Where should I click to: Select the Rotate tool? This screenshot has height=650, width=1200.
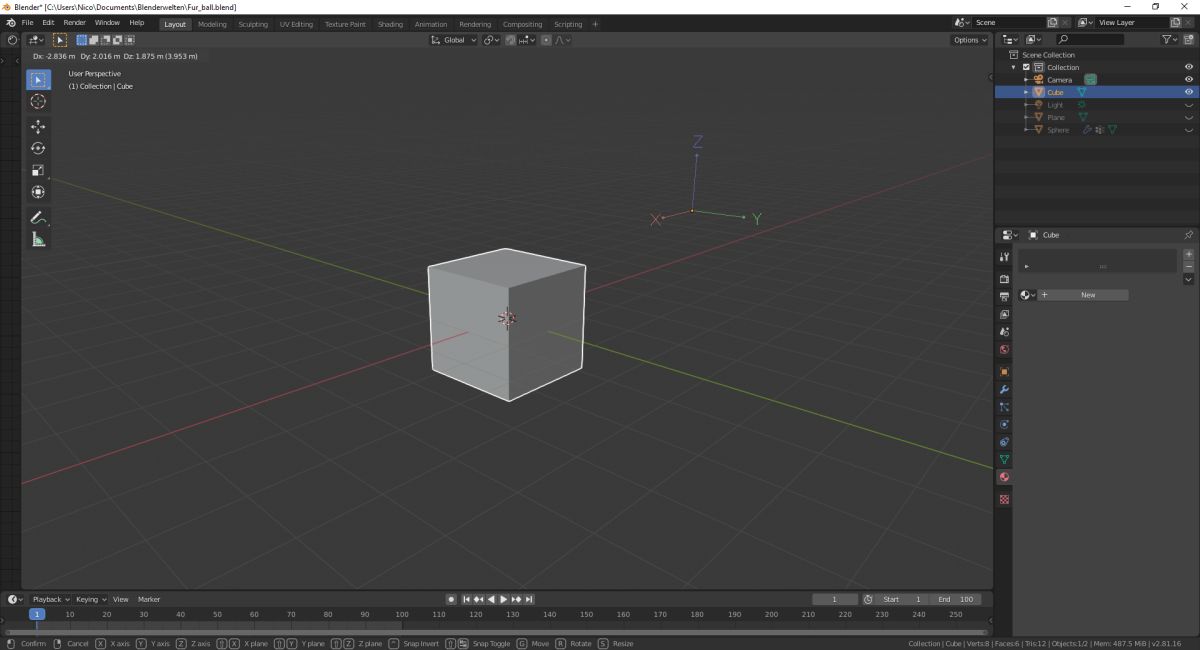pos(38,148)
